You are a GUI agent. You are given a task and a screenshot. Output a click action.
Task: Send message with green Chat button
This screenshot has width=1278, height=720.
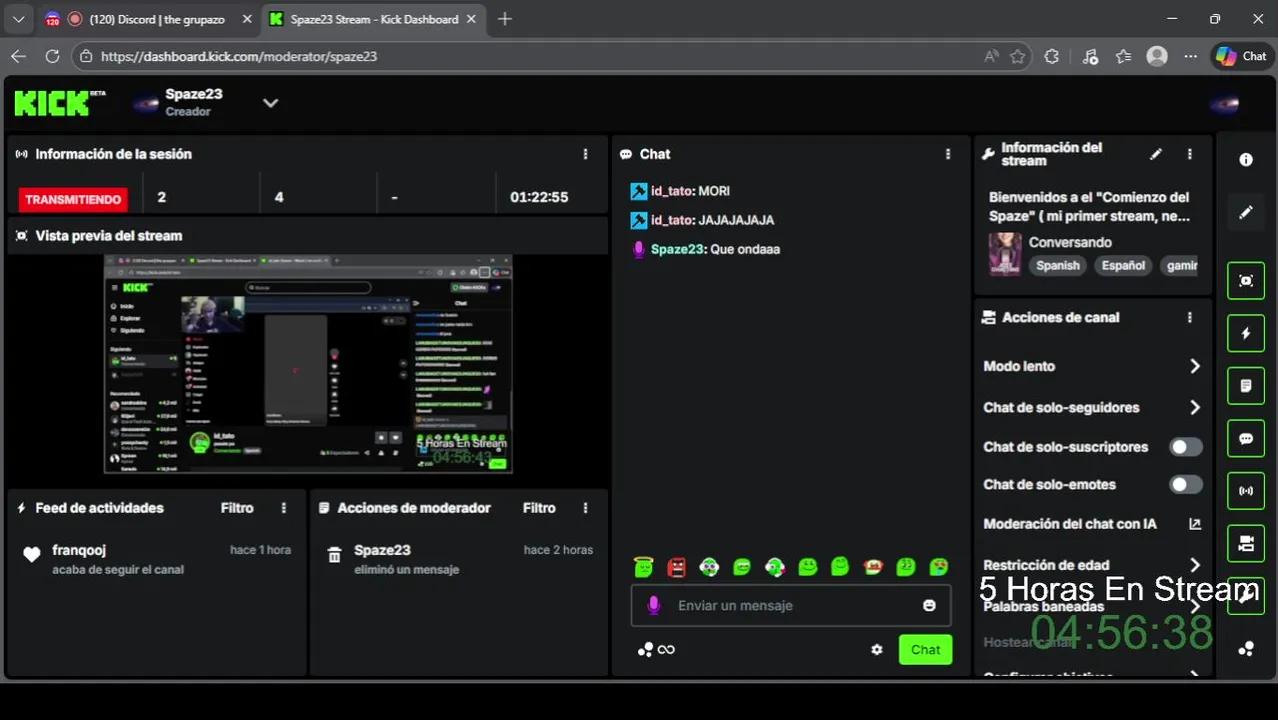925,649
